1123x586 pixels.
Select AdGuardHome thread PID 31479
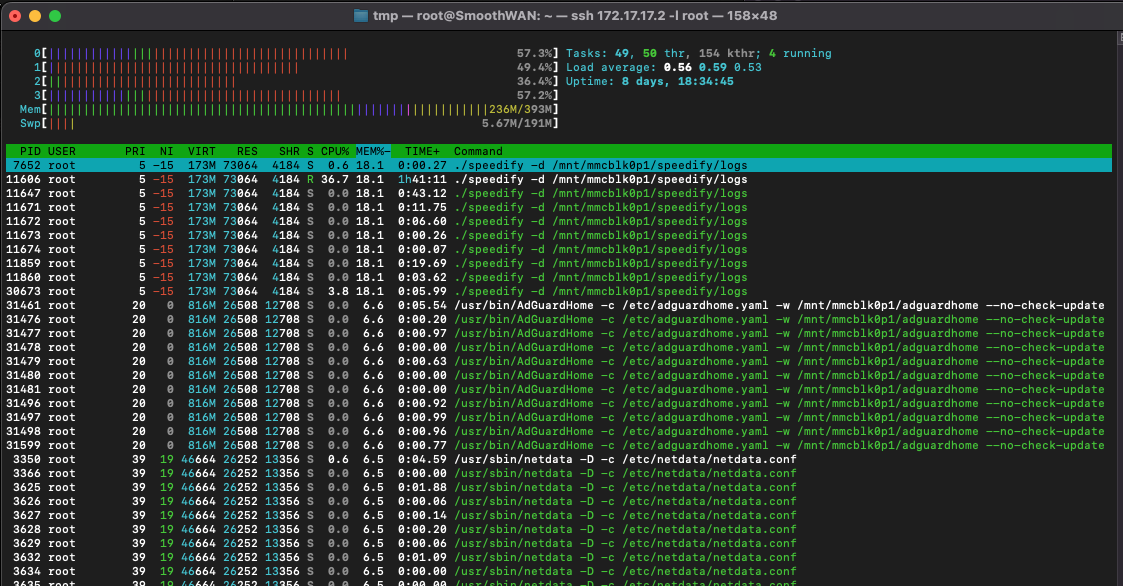point(559,361)
